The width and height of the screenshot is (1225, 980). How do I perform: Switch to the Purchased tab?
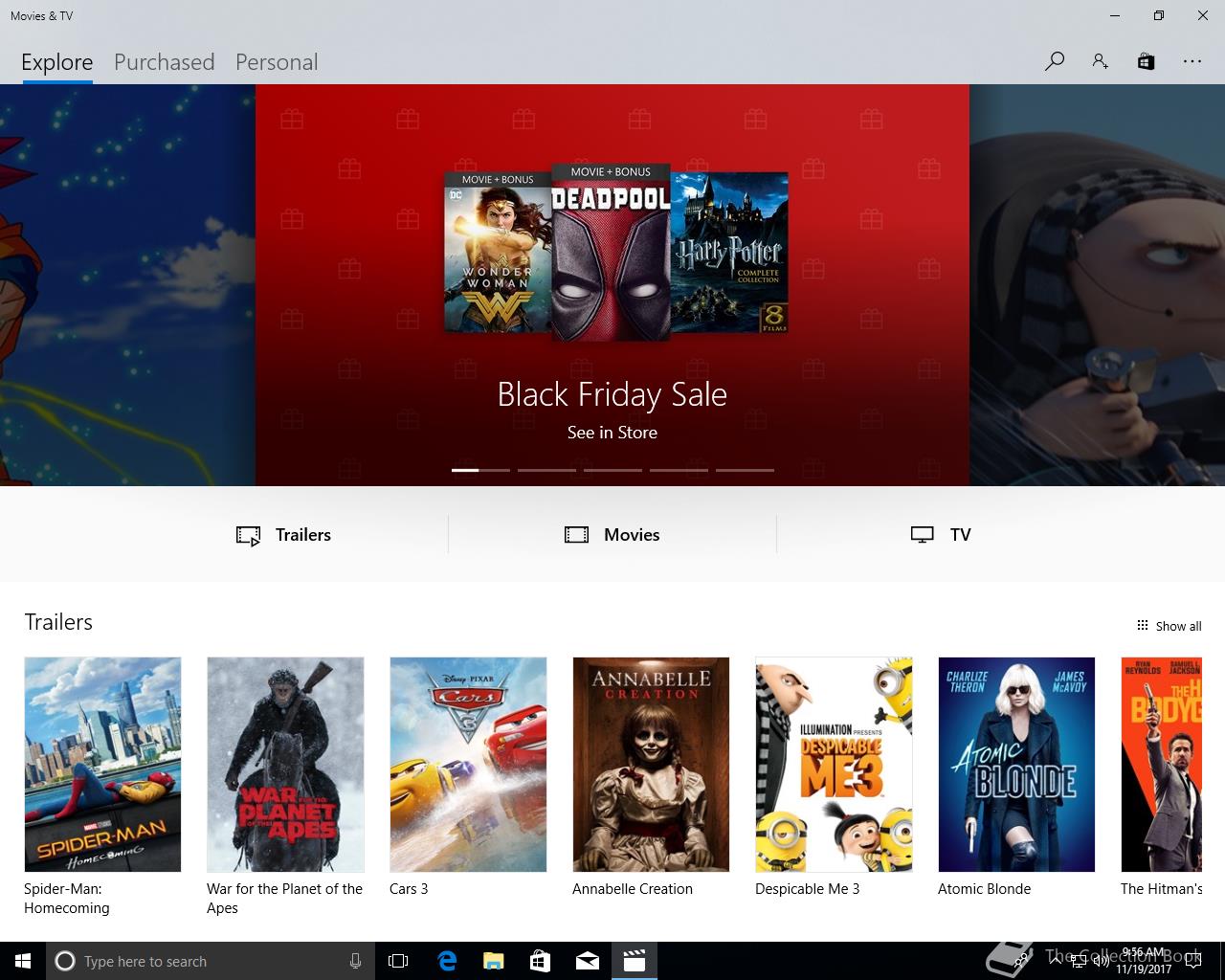point(164,62)
